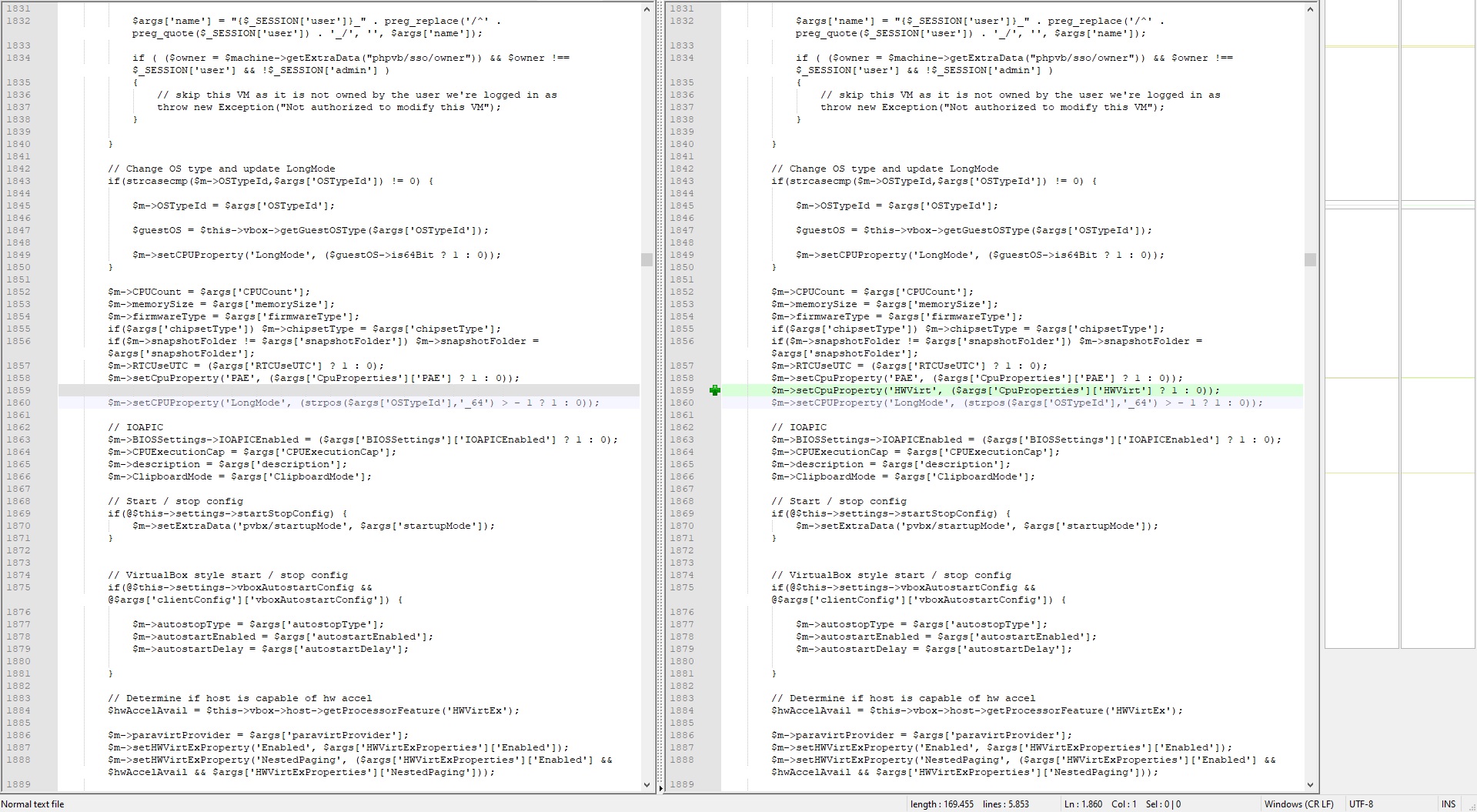Click the blank placeholder line 1859 in the left pane
This screenshot has height=812, width=1477.
point(349,390)
